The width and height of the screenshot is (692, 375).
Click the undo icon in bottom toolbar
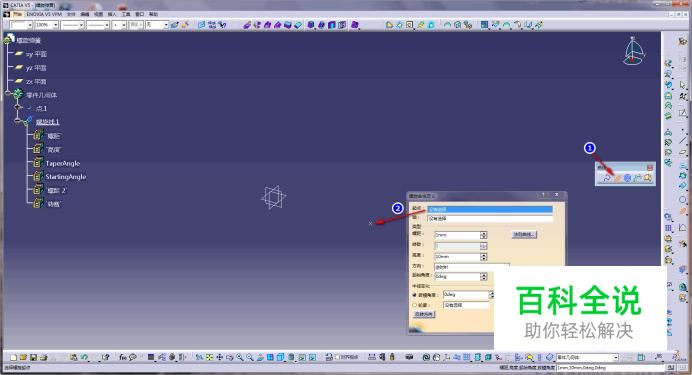click(84, 357)
